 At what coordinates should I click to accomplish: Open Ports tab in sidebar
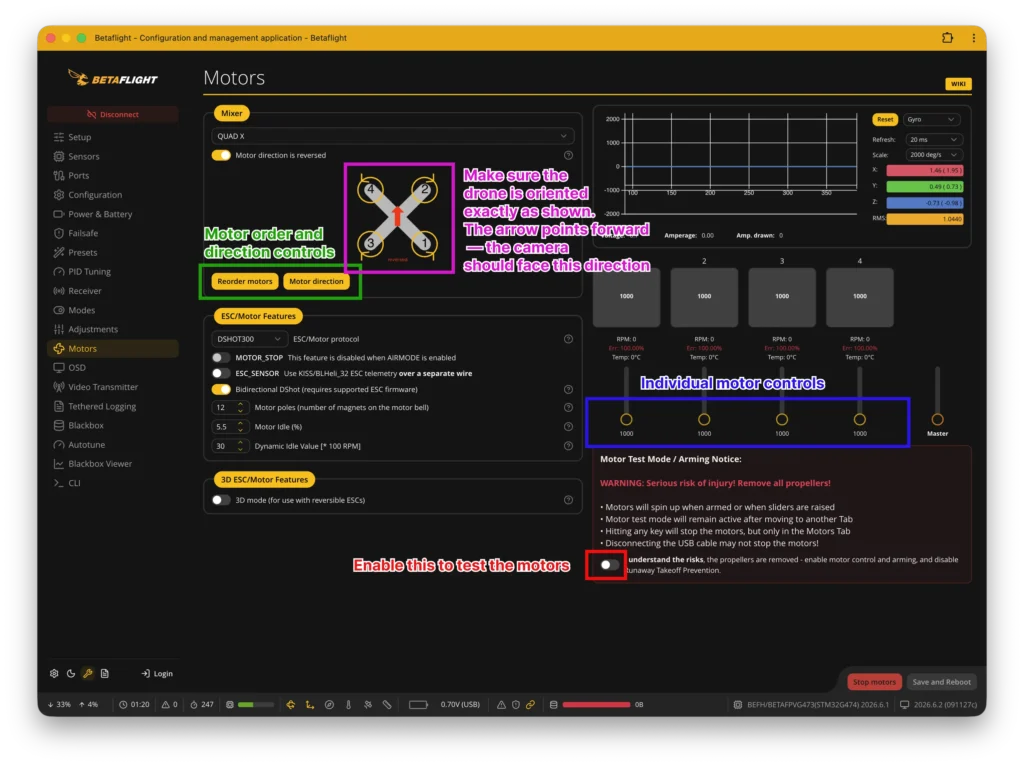pos(112,176)
